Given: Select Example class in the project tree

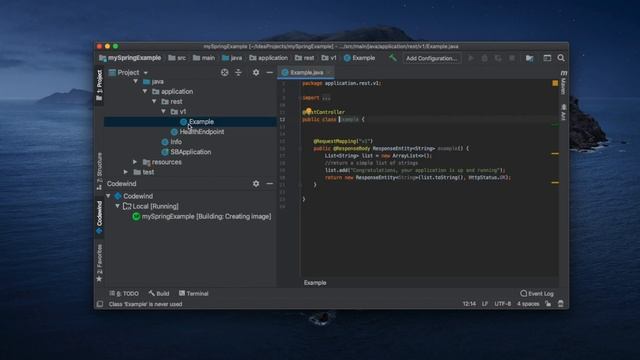Looking at the screenshot, I should (x=190, y=122).
